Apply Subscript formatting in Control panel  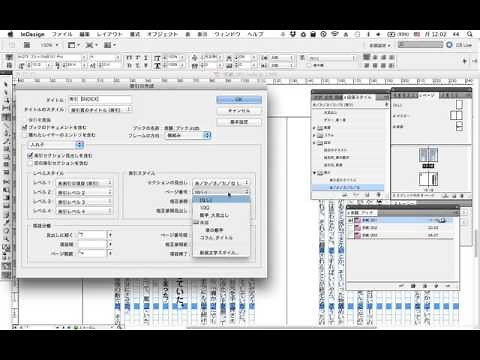[x=138, y=66]
